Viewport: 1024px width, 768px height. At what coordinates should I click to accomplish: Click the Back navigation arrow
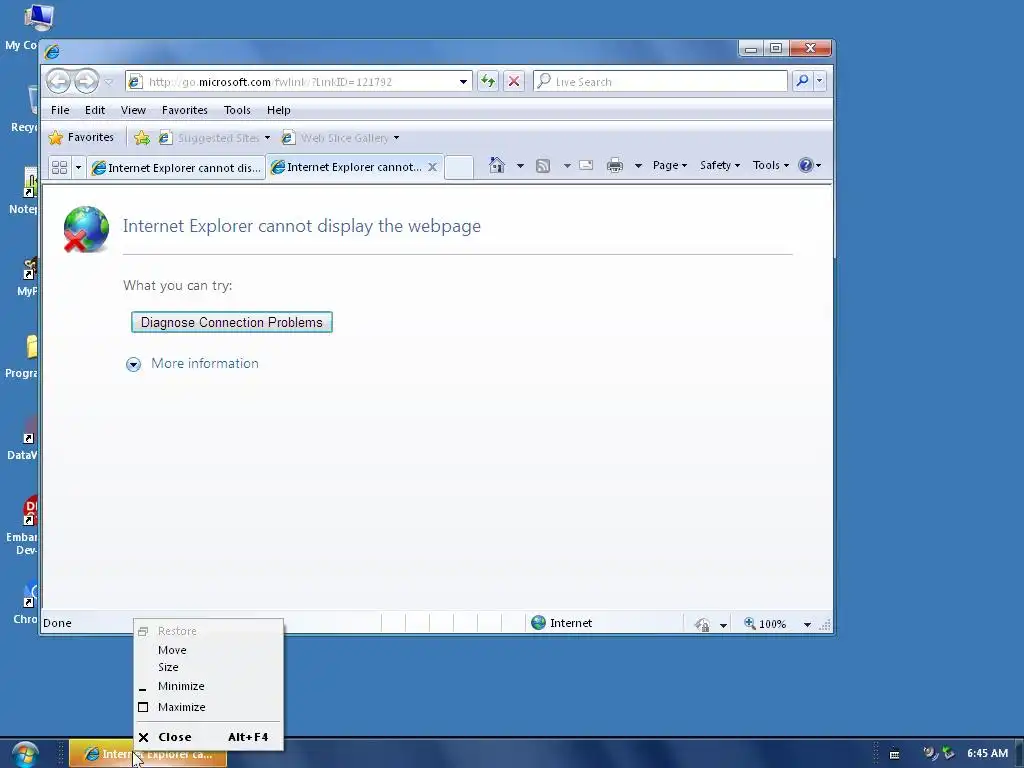pos(59,82)
